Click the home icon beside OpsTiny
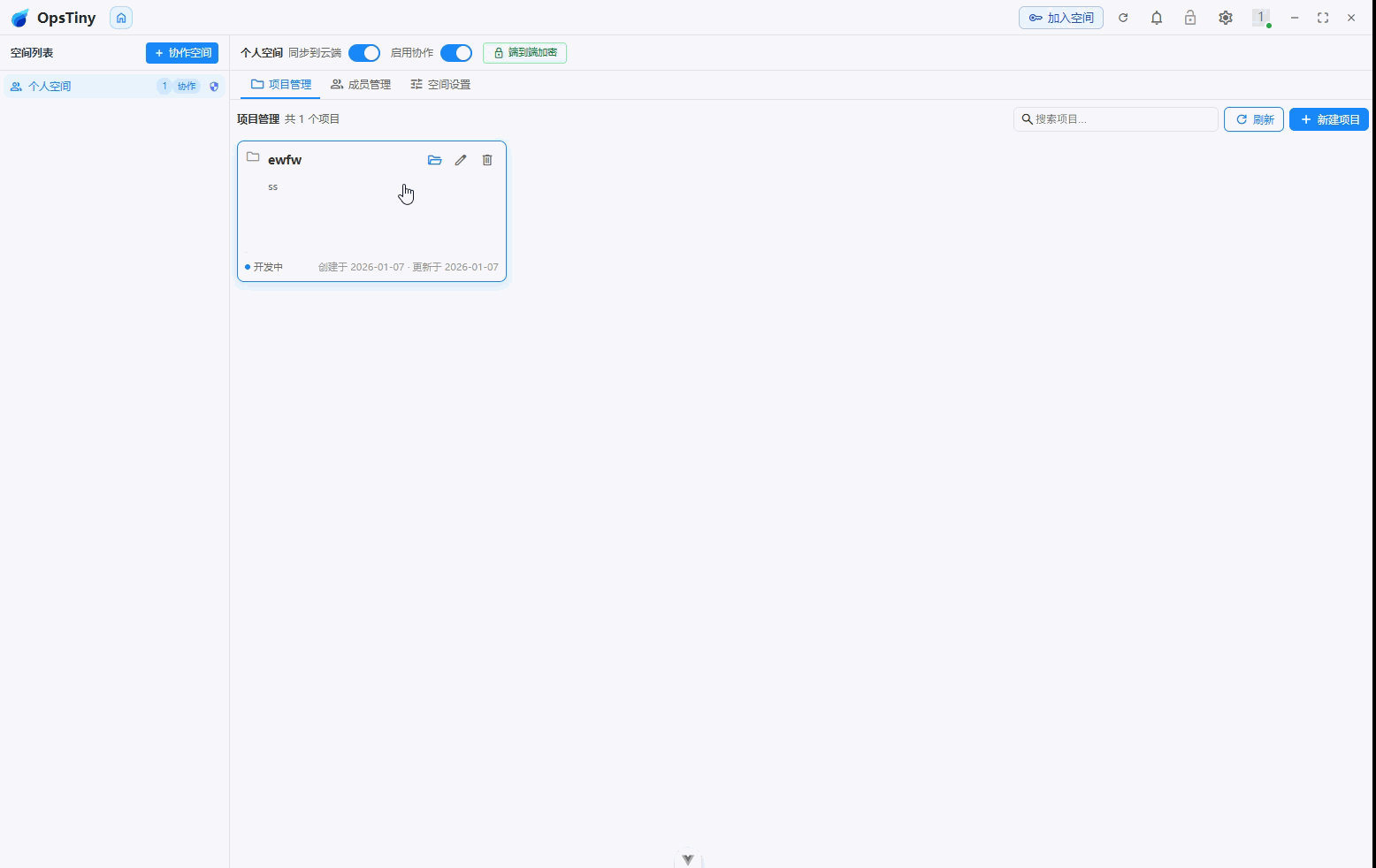 [121, 18]
